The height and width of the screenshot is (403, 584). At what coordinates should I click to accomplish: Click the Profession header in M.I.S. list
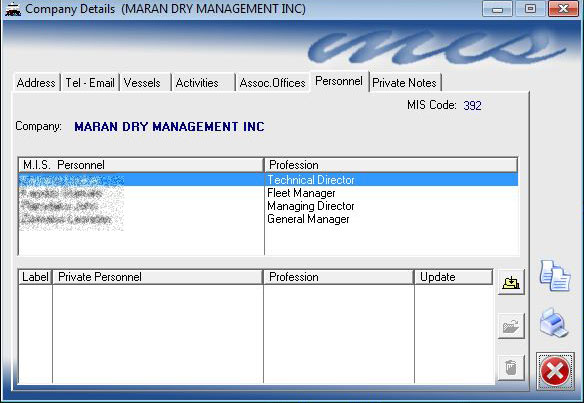coord(391,165)
